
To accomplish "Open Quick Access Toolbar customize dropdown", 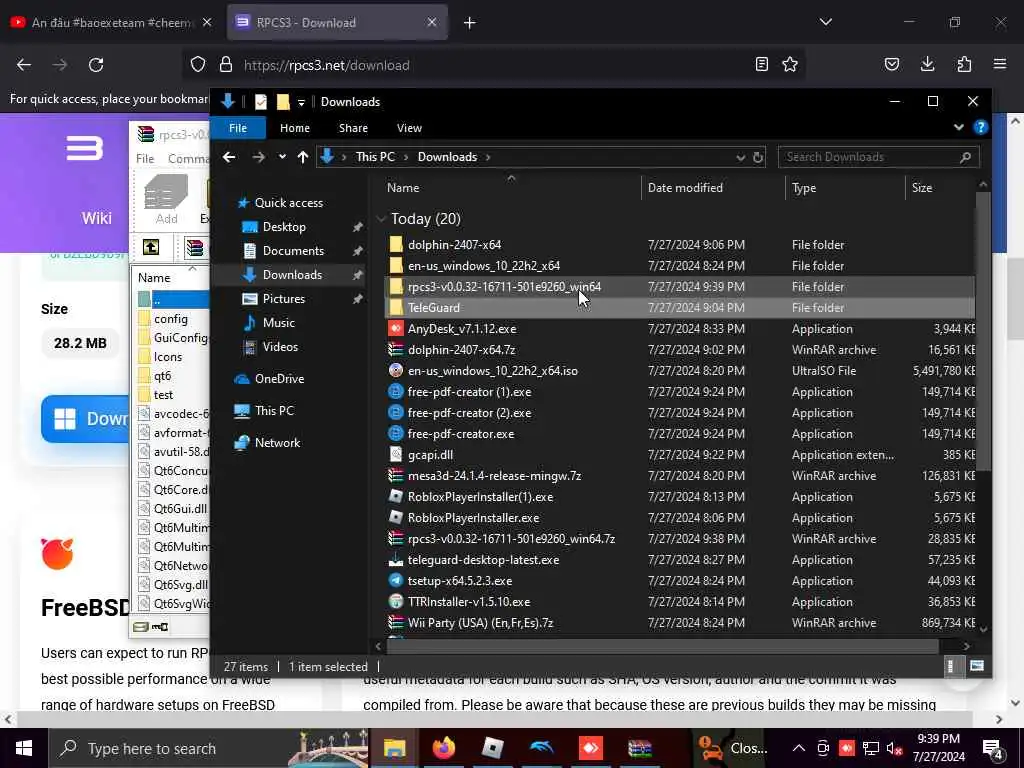I will (x=301, y=103).
